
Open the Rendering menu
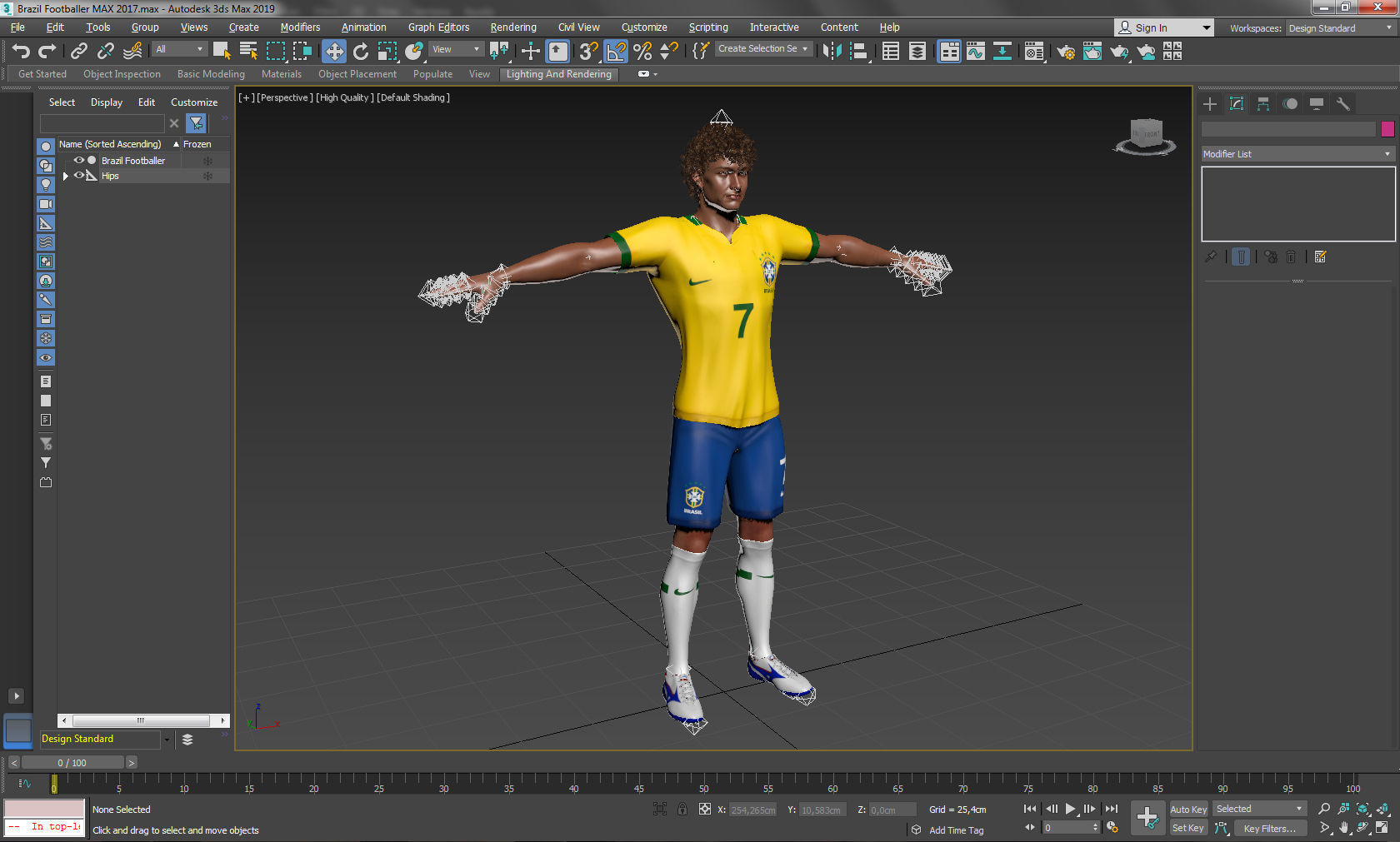[x=513, y=27]
